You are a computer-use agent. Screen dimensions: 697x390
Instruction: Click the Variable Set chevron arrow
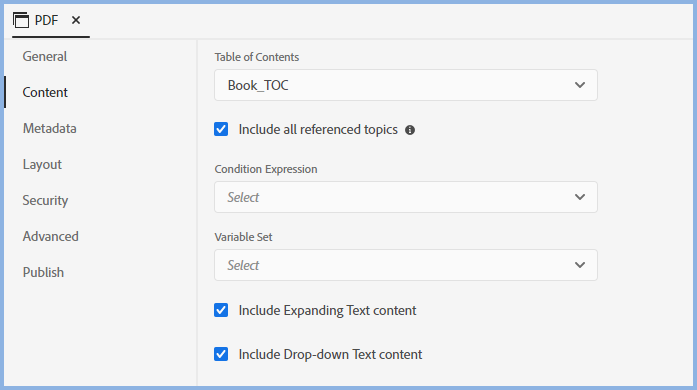tap(580, 265)
